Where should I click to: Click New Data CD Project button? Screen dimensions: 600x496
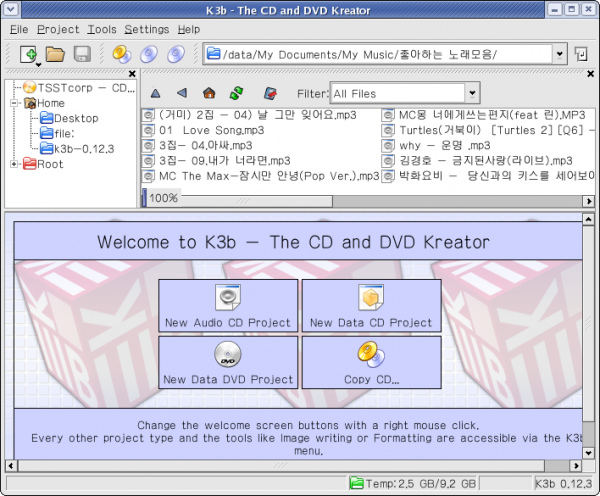(371, 306)
